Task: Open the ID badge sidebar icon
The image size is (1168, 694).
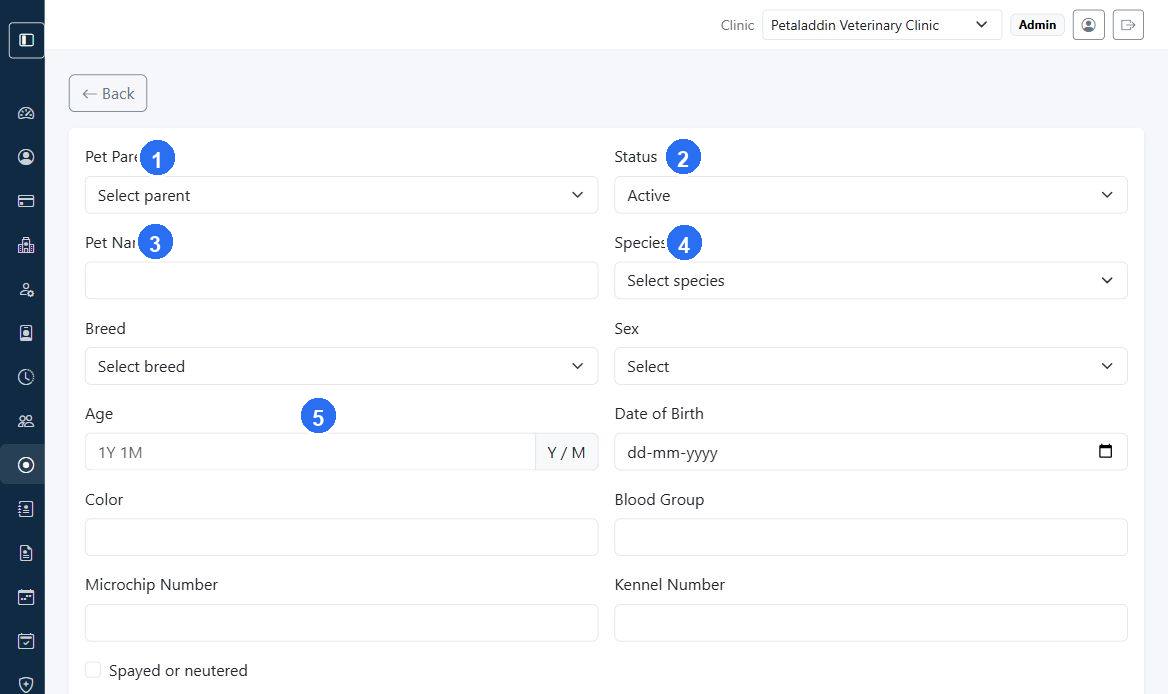Action: tap(26, 333)
